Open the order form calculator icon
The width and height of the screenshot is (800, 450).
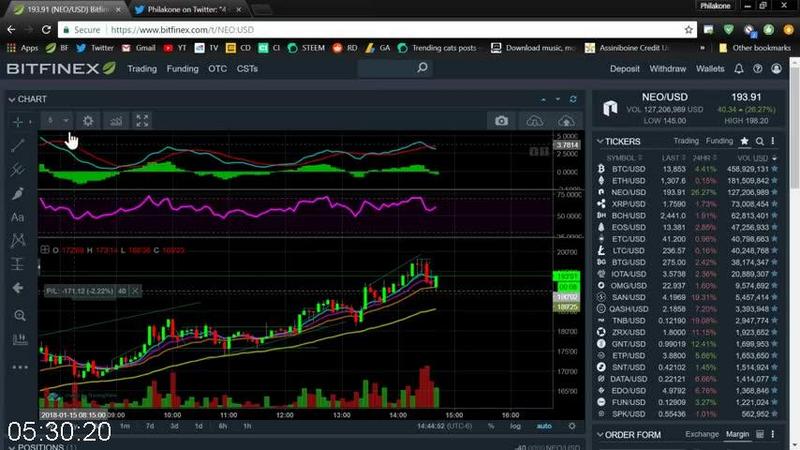[760, 434]
